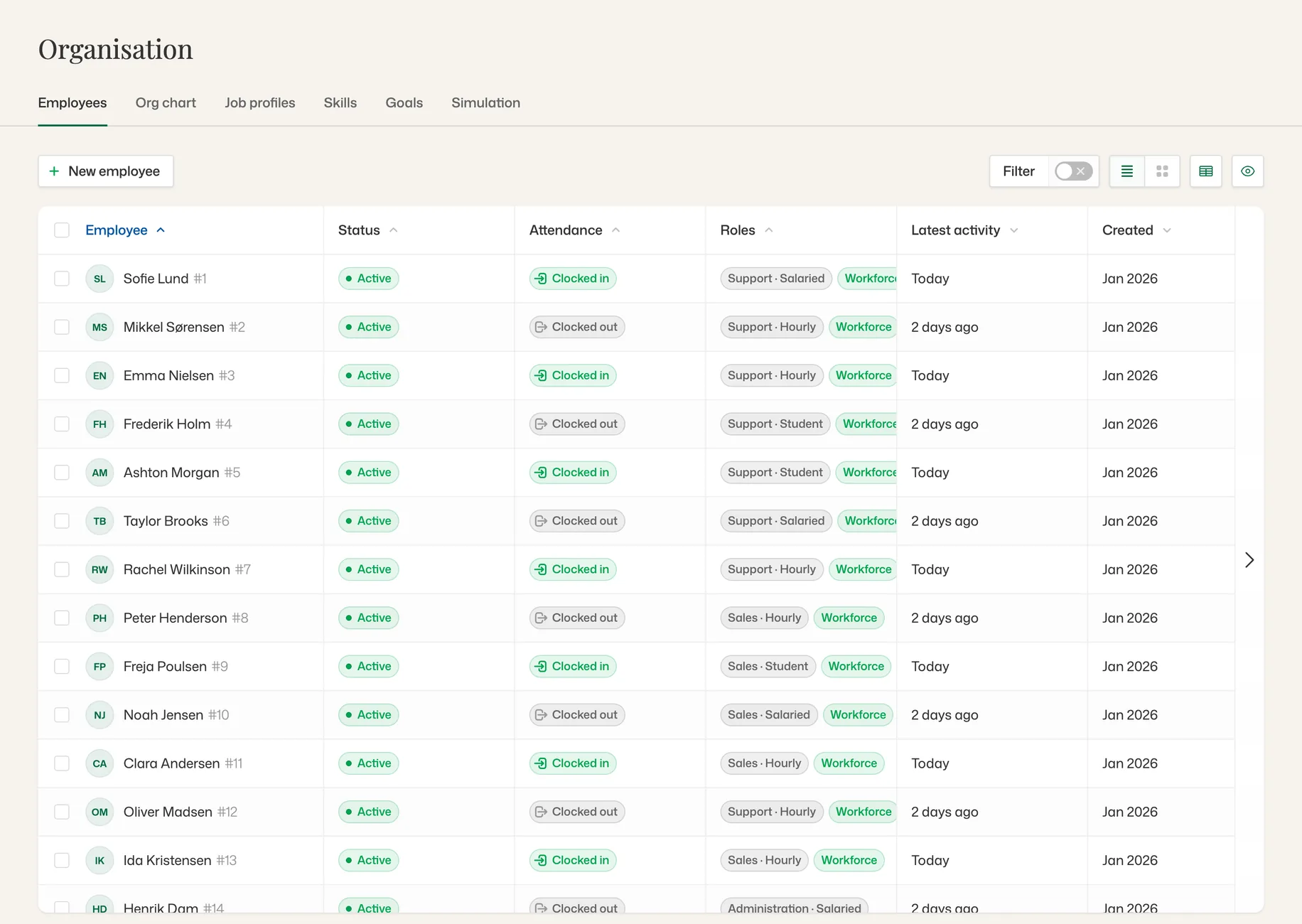Image resolution: width=1302 pixels, height=924 pixels.
Task: Click Peter Henderson's Clocked out badge
Action: [577, 618]
